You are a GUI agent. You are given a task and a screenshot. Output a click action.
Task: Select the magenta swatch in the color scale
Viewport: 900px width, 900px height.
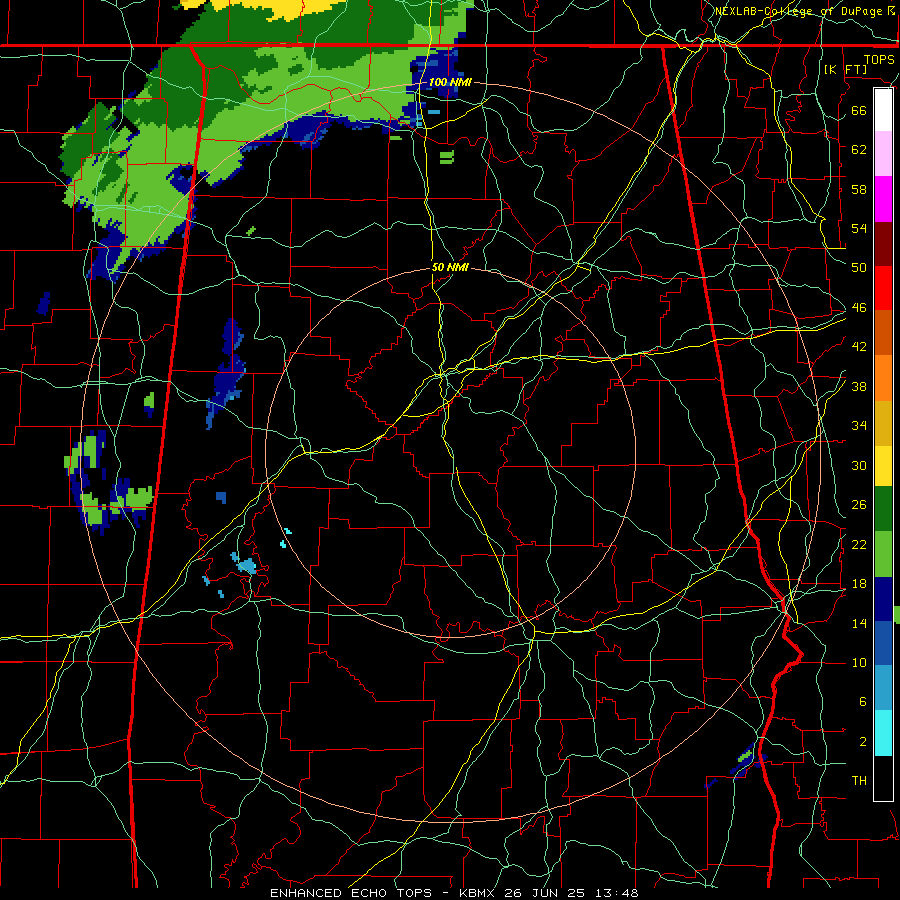click(883, 199)
